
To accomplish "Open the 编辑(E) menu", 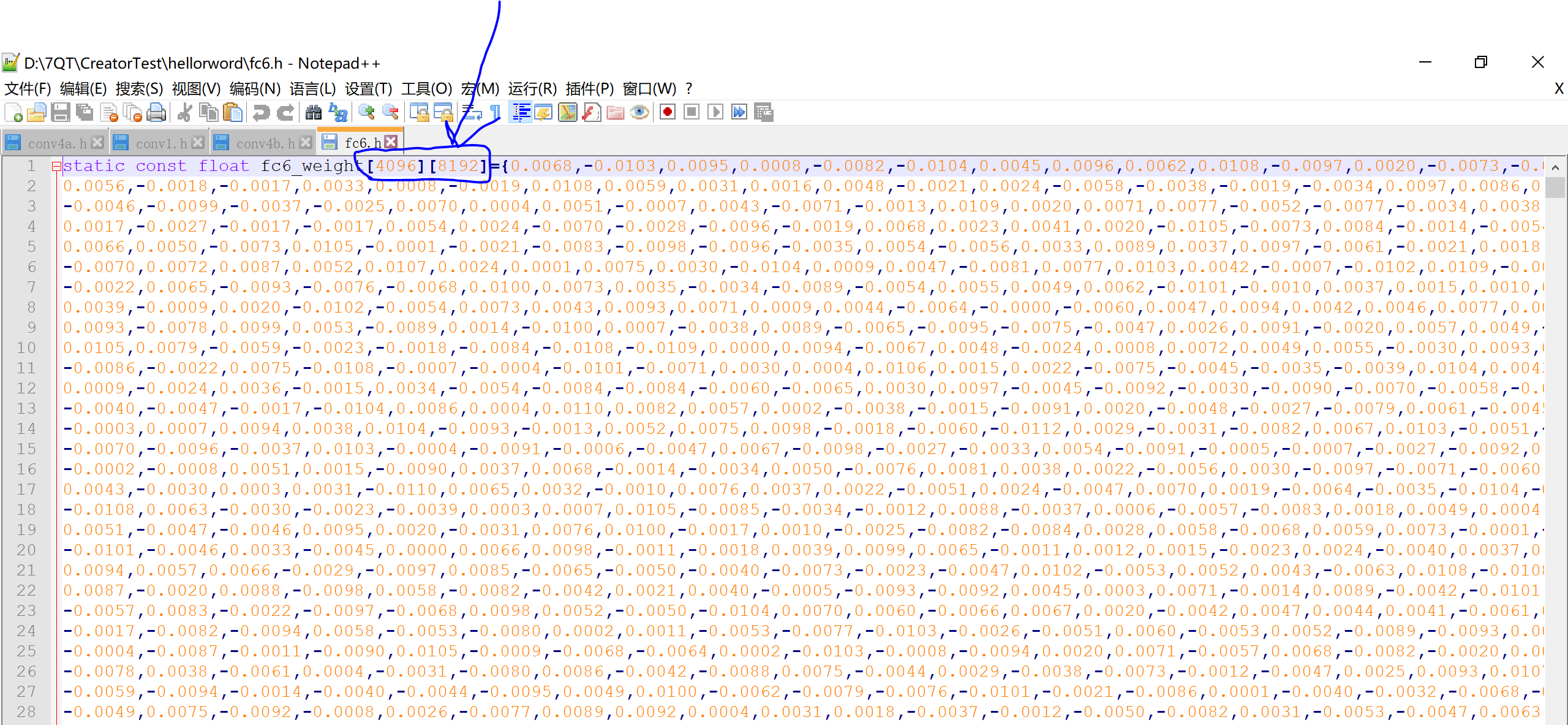I will pyautogui.click(x=83, y=89).
